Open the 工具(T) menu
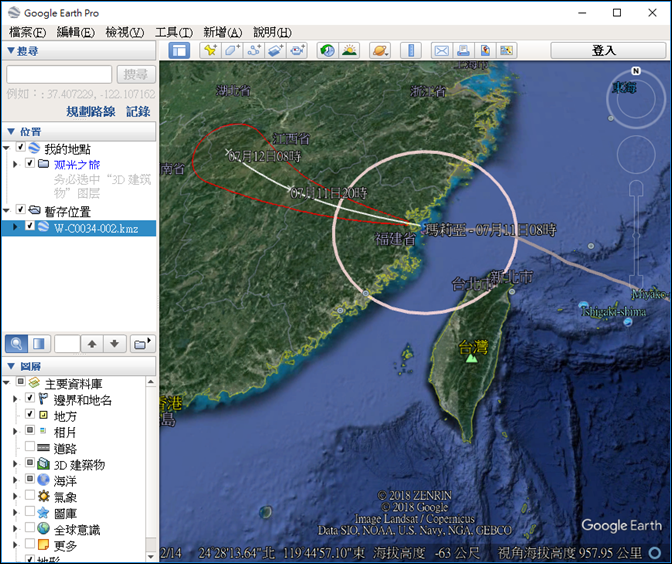Screen dimensions: 672x564 click(174, 32)
